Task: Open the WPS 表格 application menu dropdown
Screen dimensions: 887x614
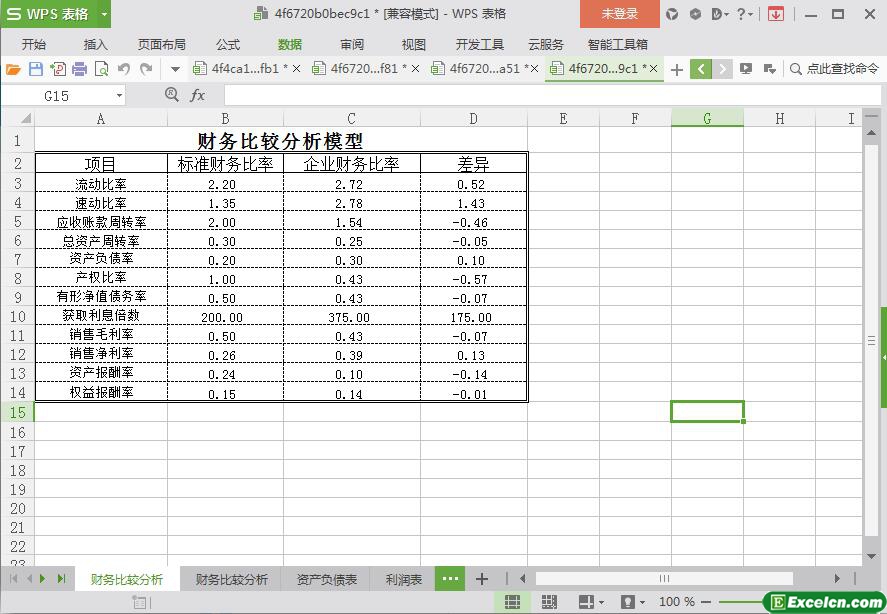Action: click(x=104, y=14)
